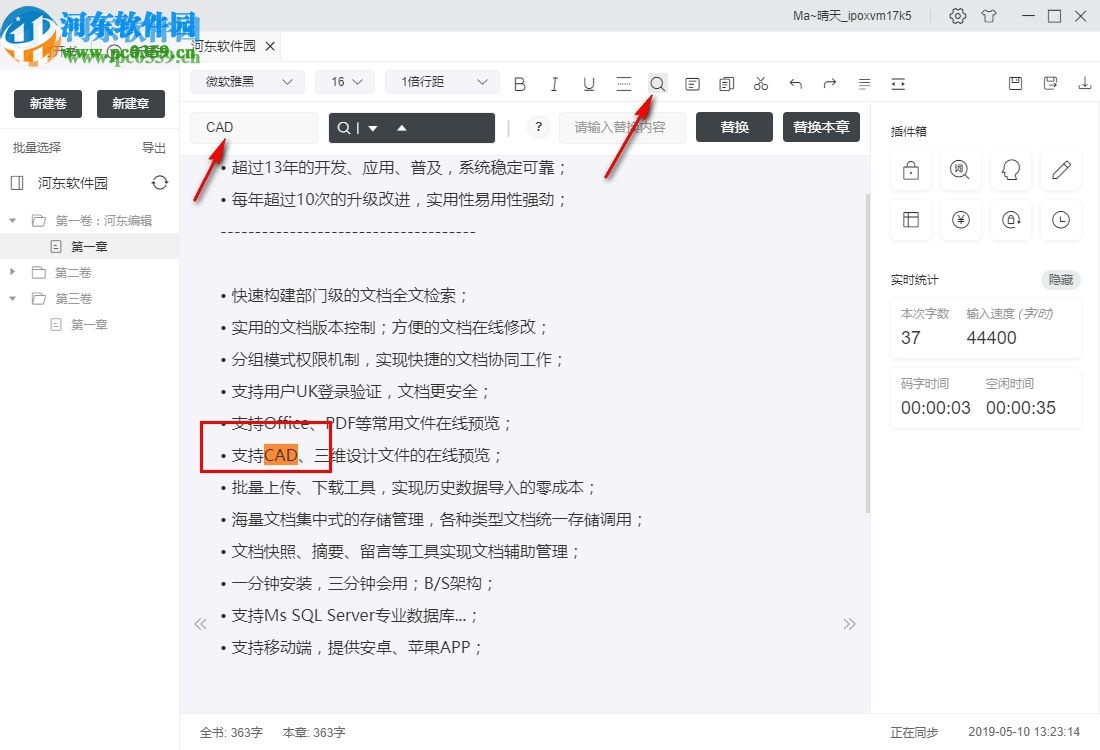Screen dimensions: 1100x750
Task: Toggle bold formatting on selected text
Action: coord(519,83)
